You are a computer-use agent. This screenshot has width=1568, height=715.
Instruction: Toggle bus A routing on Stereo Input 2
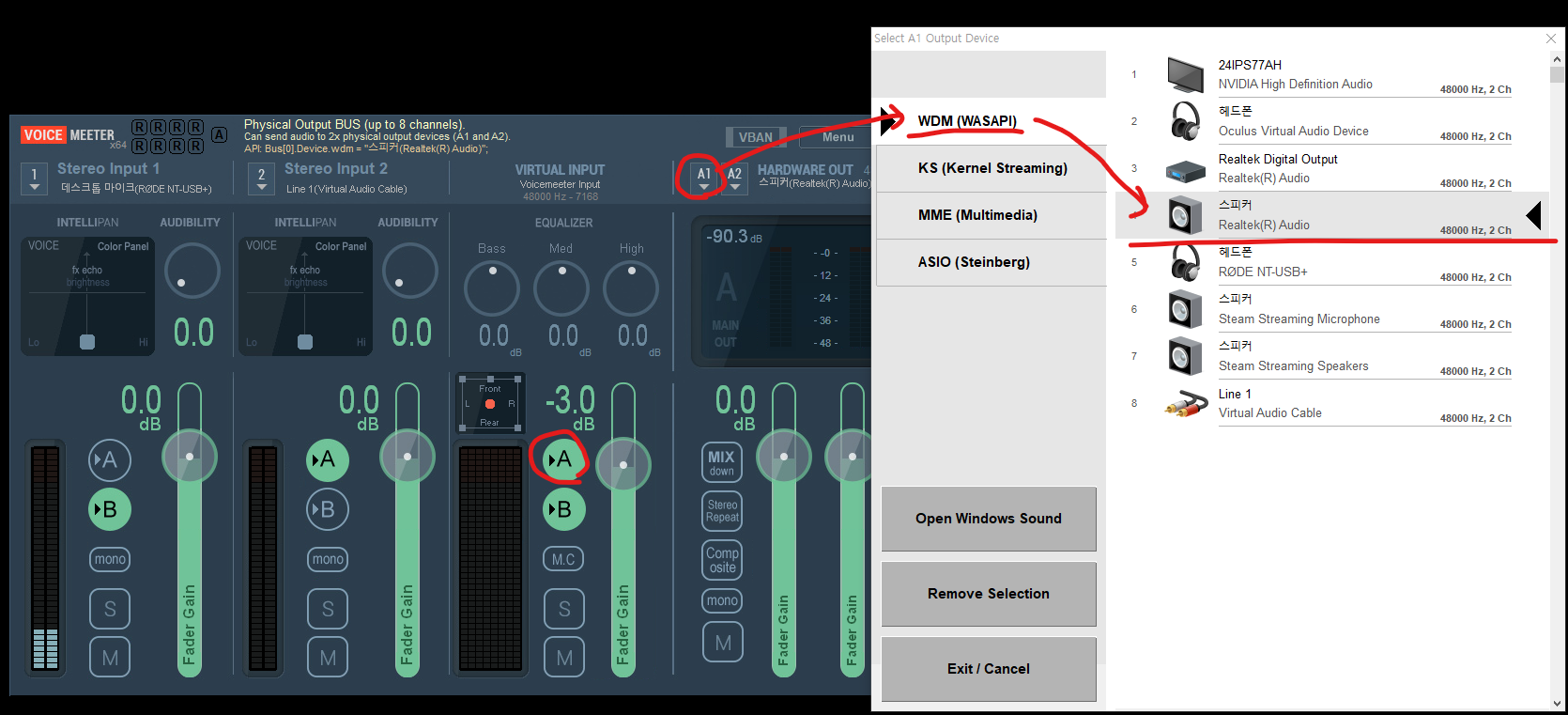[328, 459]
